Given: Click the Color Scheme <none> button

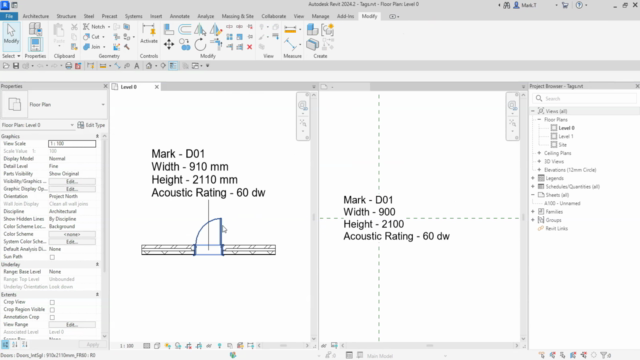Looking at the screenshot, I should [x=72, y=234].
